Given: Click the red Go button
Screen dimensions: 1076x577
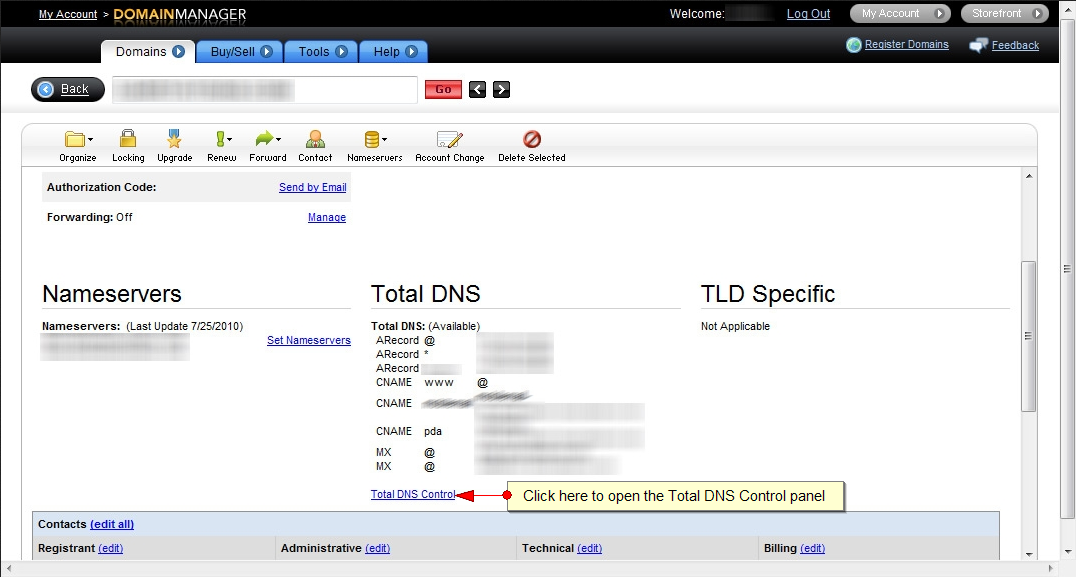Looking at the screenshot, I should pyautogui.click(x=443, y=89).
